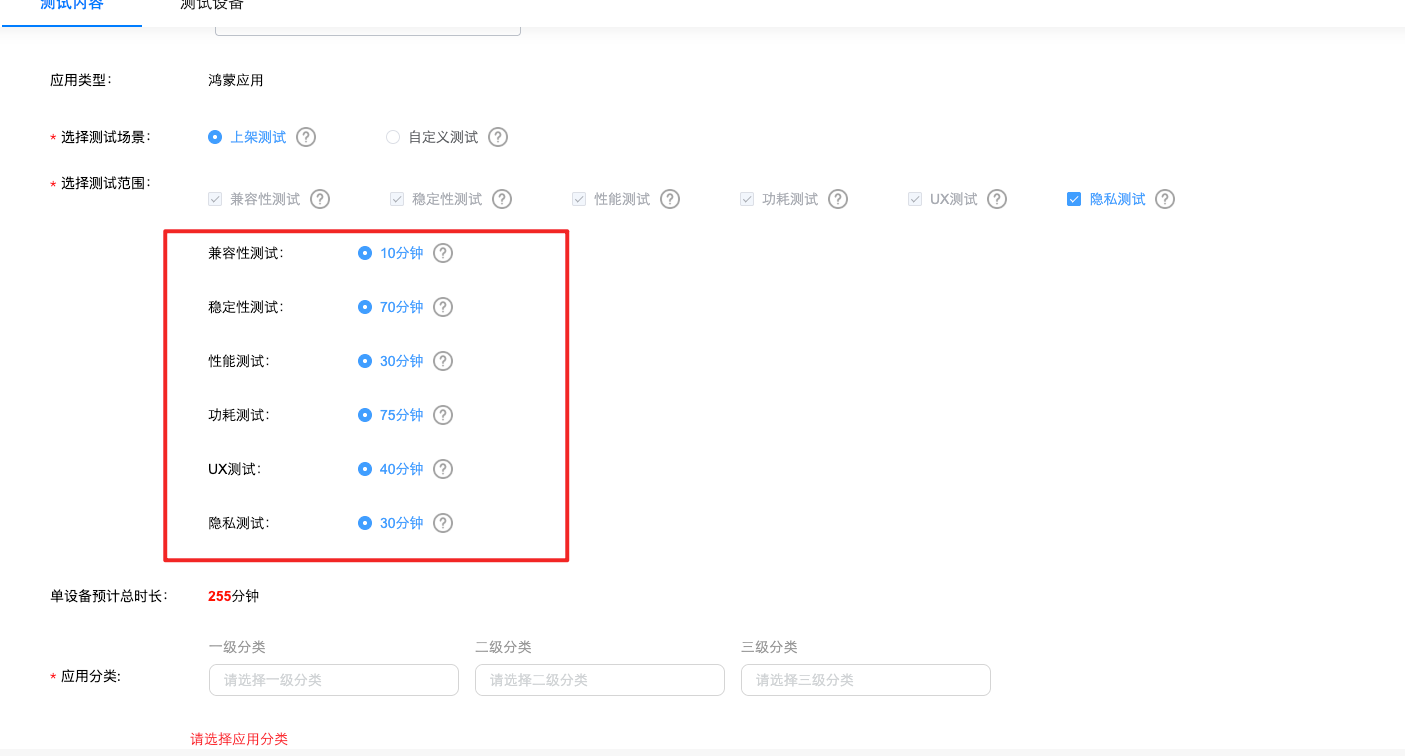Uncheck the 隐私测试 checkbox
This screenshot has height=756, width=1405.
click(x=1074, y=199)
